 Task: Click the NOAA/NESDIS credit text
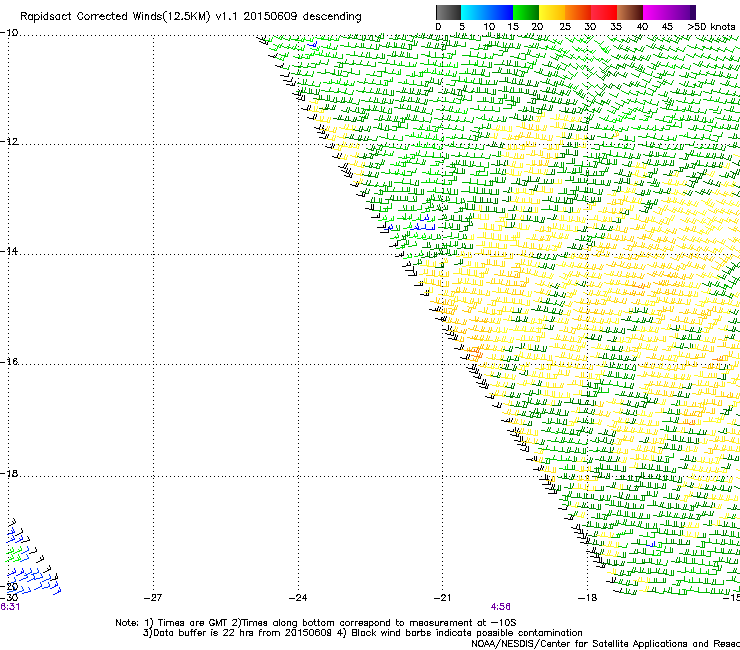[x=605, y=644]
